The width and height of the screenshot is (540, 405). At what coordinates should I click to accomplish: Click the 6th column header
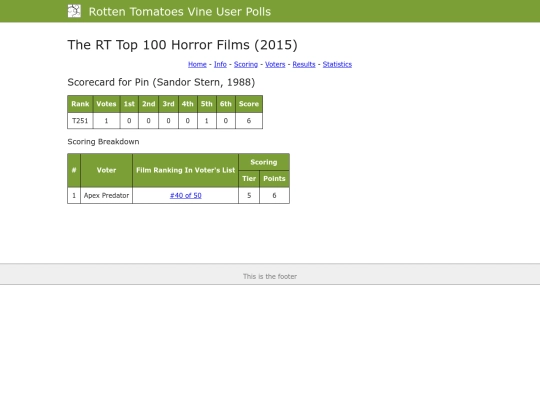click(x=226, y=104)
